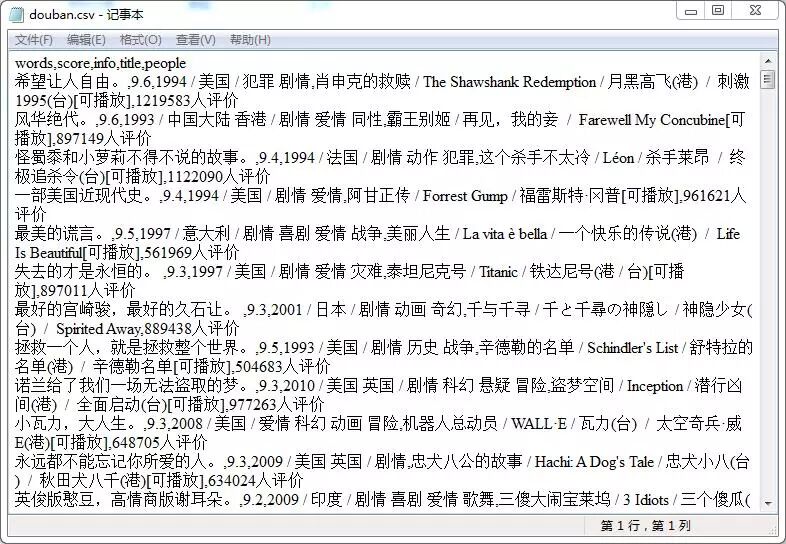This screenshot has width=786, height=544.
Task: Click on the text 1122090人评价
Action: (x=219, y=176)
